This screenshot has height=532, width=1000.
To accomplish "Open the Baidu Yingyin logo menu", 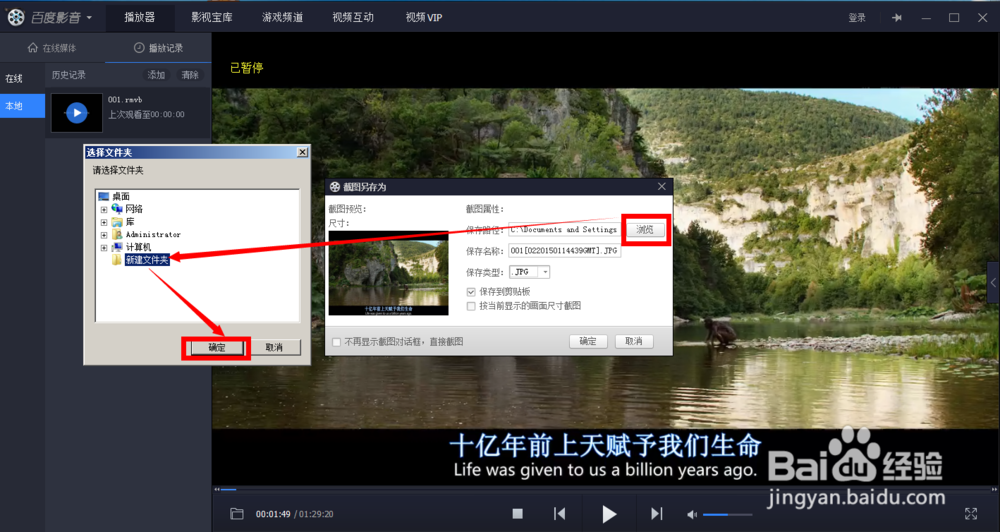I will (x=49, y=17).
